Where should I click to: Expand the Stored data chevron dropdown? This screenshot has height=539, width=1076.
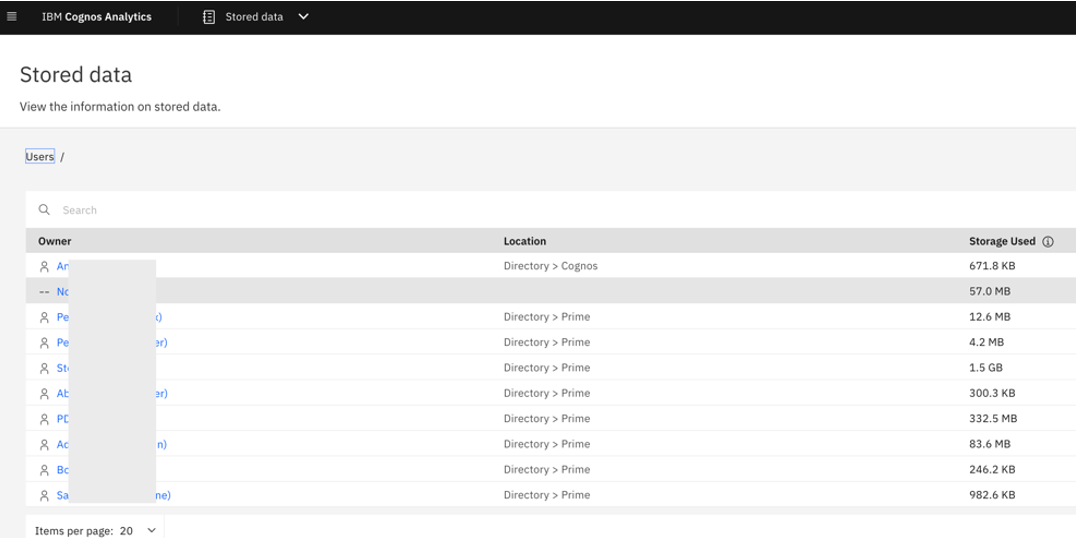[304, 17]
